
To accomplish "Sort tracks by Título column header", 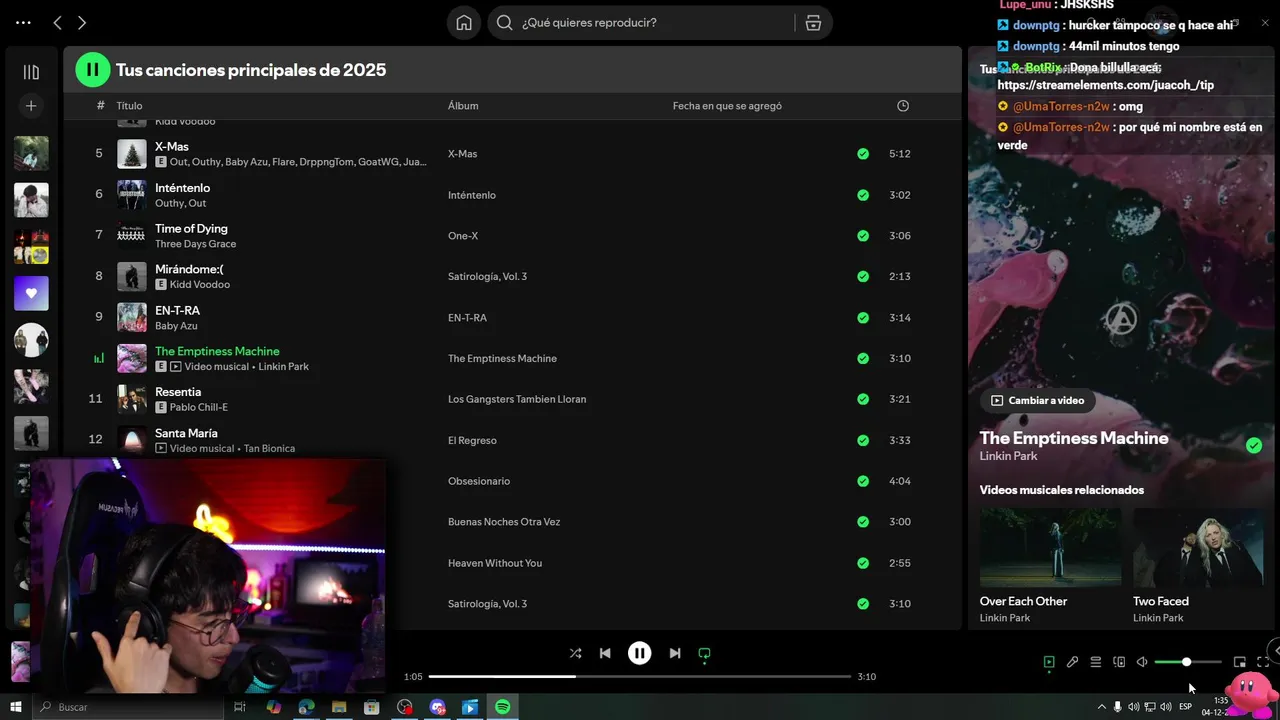I will pyautogui.click(x=129, y=106).
